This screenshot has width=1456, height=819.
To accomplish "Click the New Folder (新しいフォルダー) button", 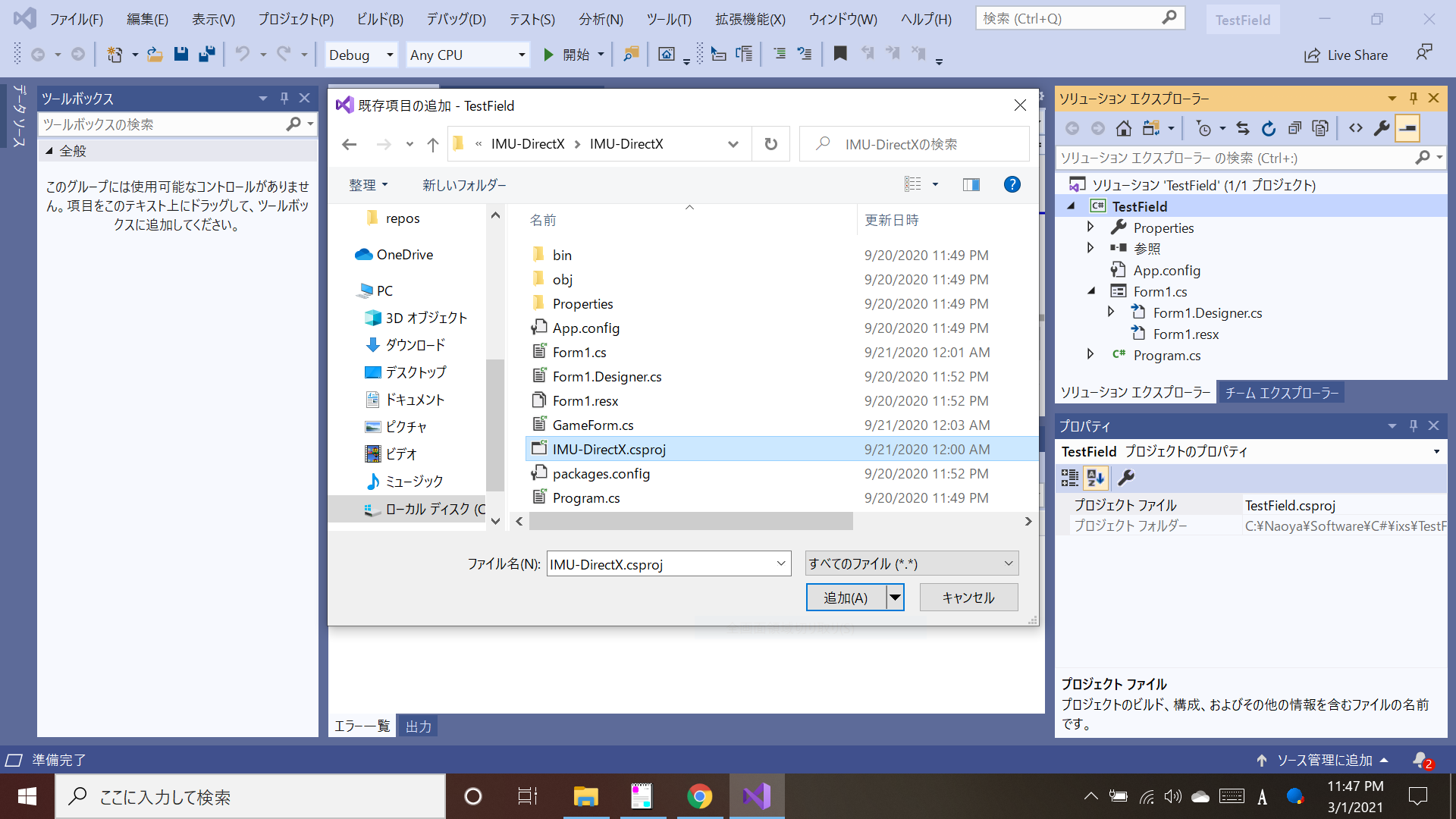I will point(464,185).
